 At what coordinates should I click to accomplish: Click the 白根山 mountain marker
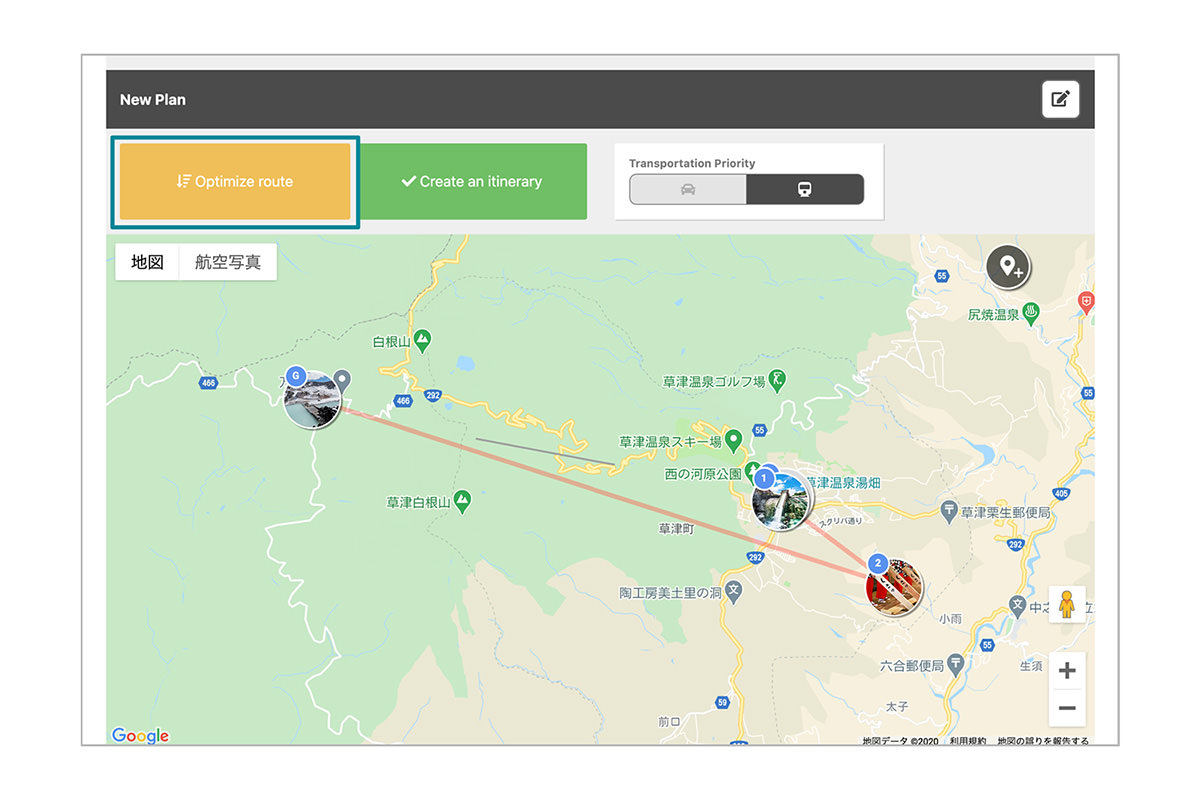[422, 340]
